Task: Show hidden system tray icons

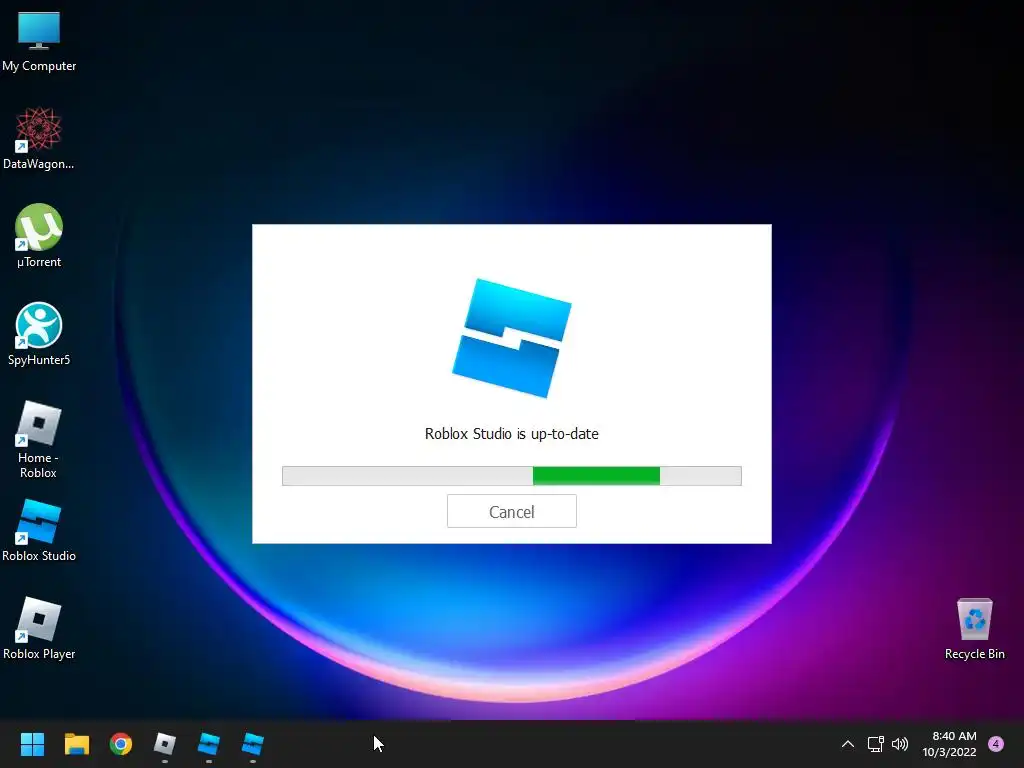Action: (x=848, y=744)
